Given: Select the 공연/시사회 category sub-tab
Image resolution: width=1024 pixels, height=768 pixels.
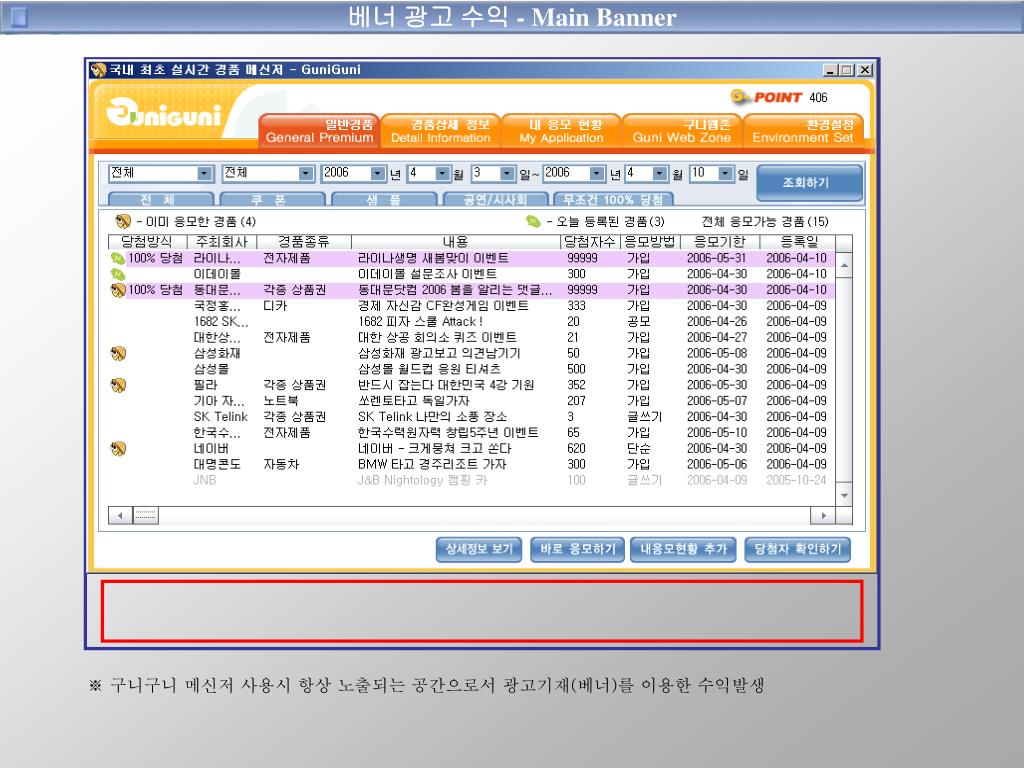Looking at the screenshot, I should coord(496,199).
